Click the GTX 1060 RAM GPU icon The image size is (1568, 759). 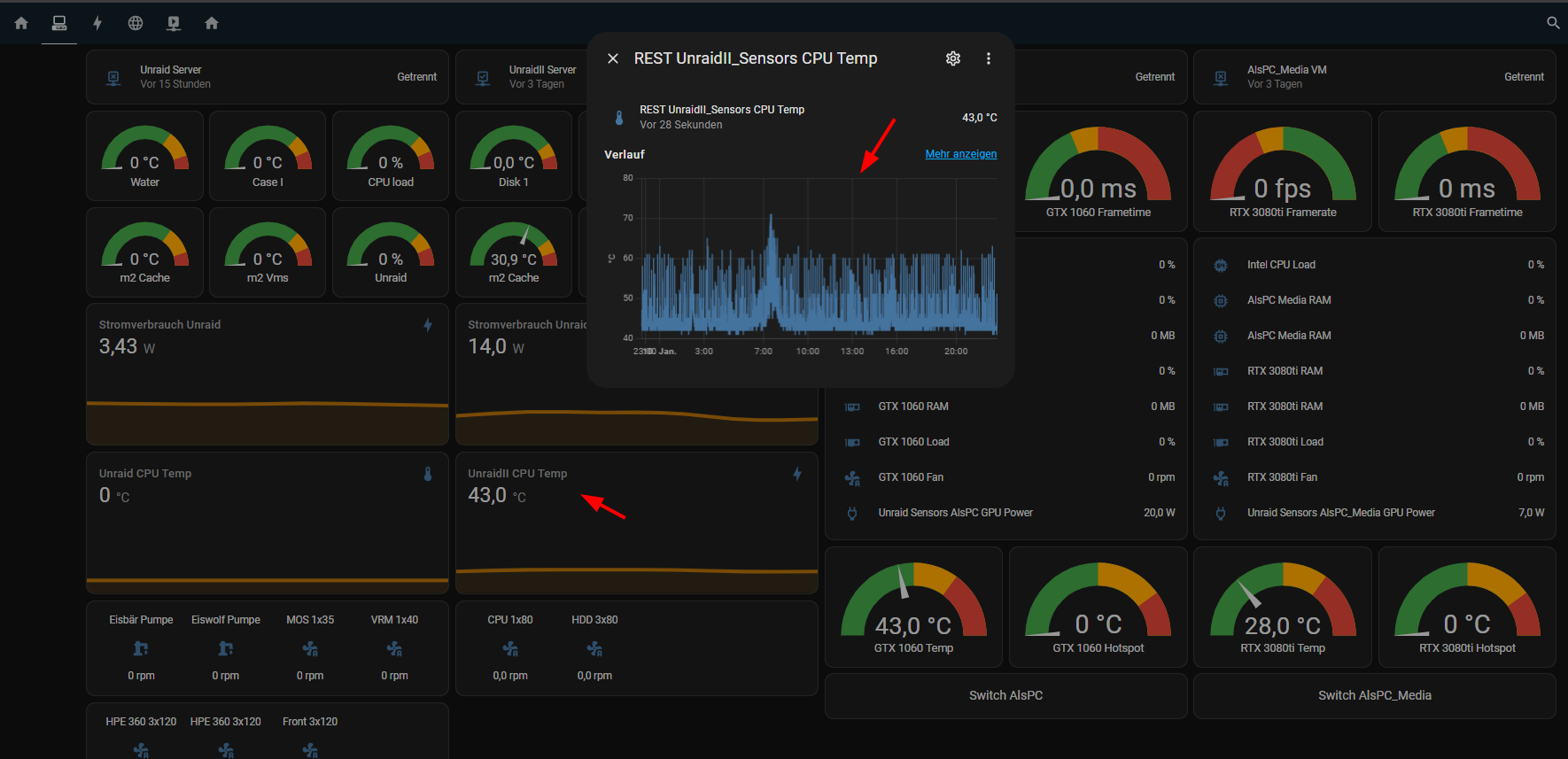[x=852, y=407]
